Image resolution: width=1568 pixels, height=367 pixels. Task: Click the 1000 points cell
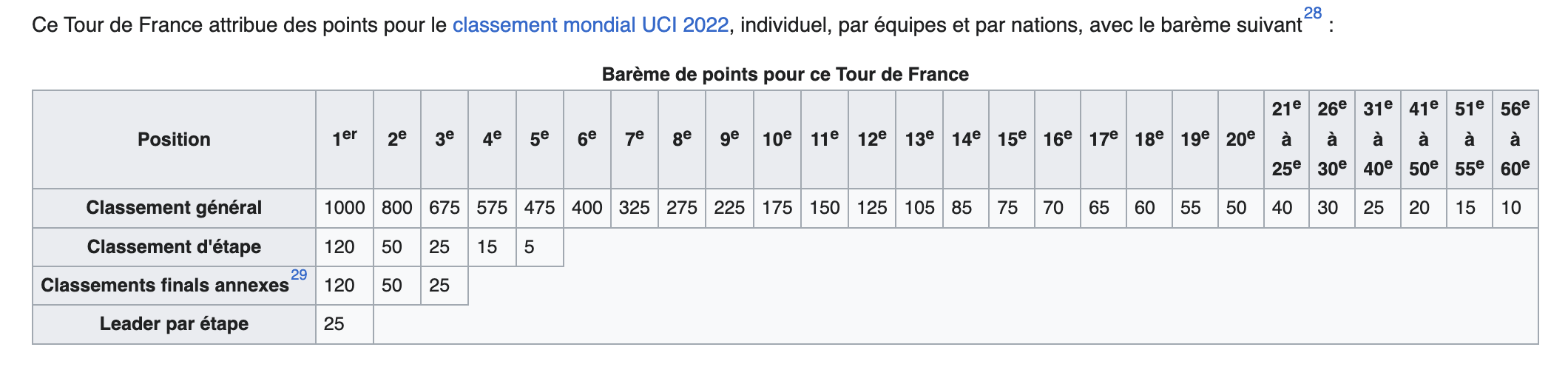coord(345,208)
